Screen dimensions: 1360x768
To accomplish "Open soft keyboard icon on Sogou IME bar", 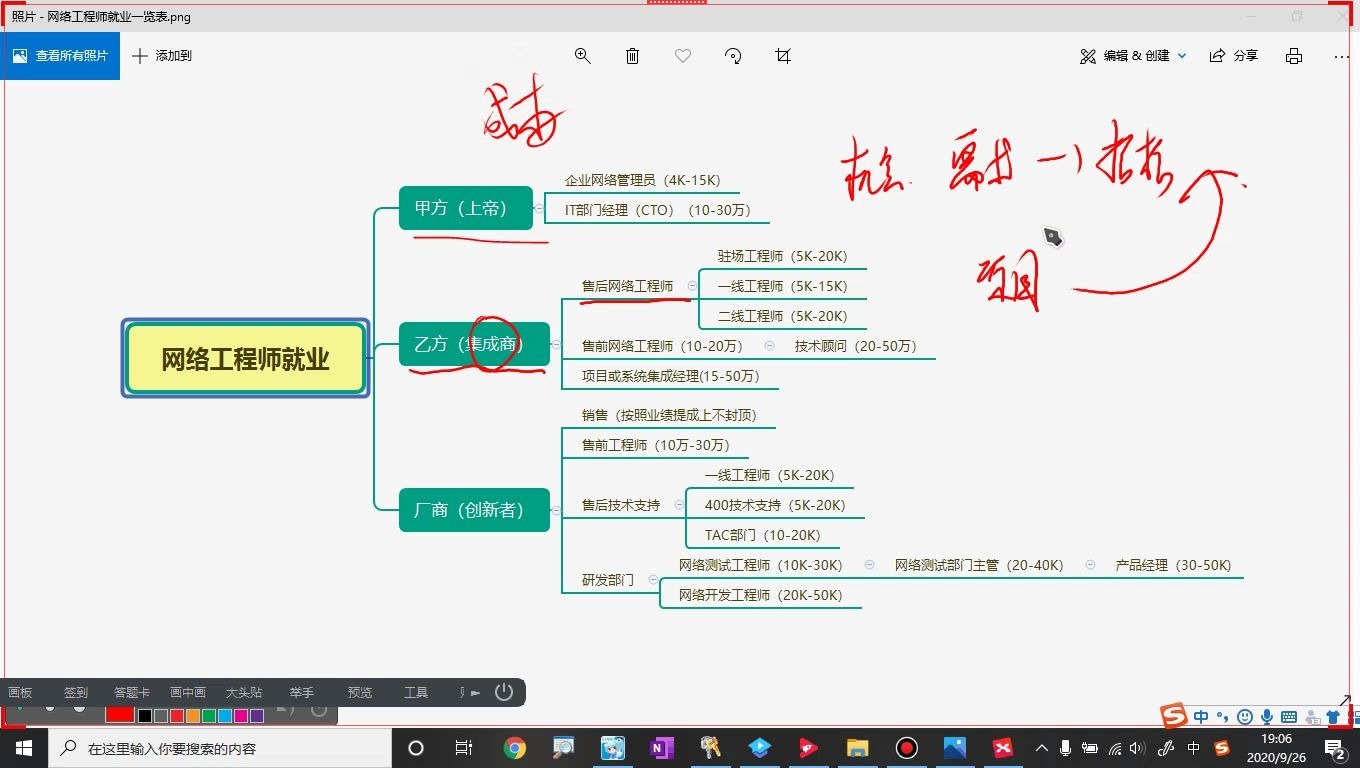I will [x=1289, y=716].
